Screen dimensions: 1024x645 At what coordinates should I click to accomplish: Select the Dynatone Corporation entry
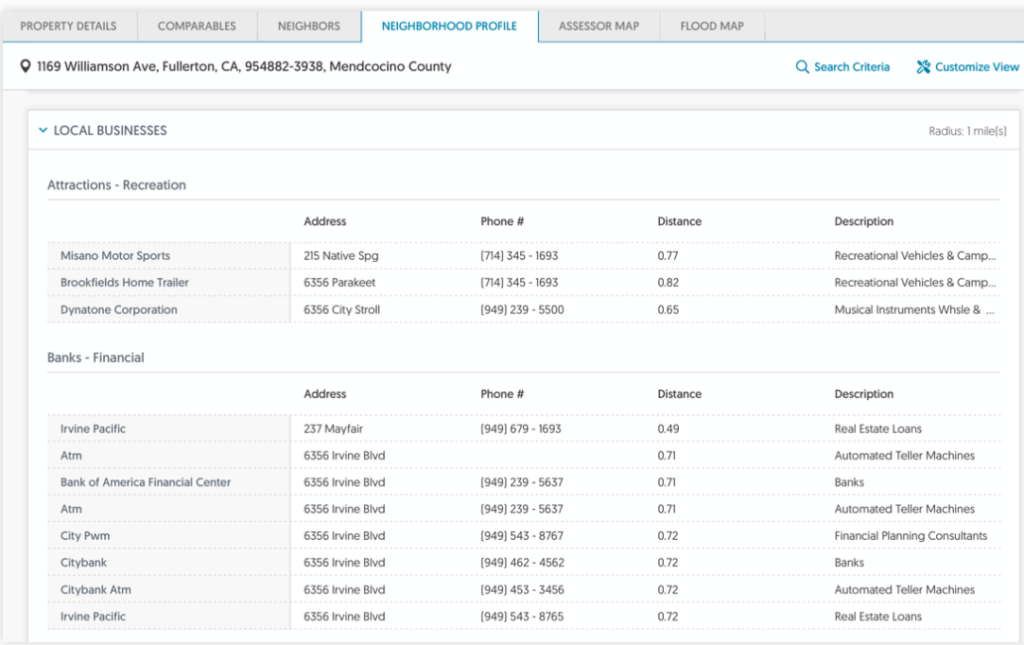[x=118, y=310]
